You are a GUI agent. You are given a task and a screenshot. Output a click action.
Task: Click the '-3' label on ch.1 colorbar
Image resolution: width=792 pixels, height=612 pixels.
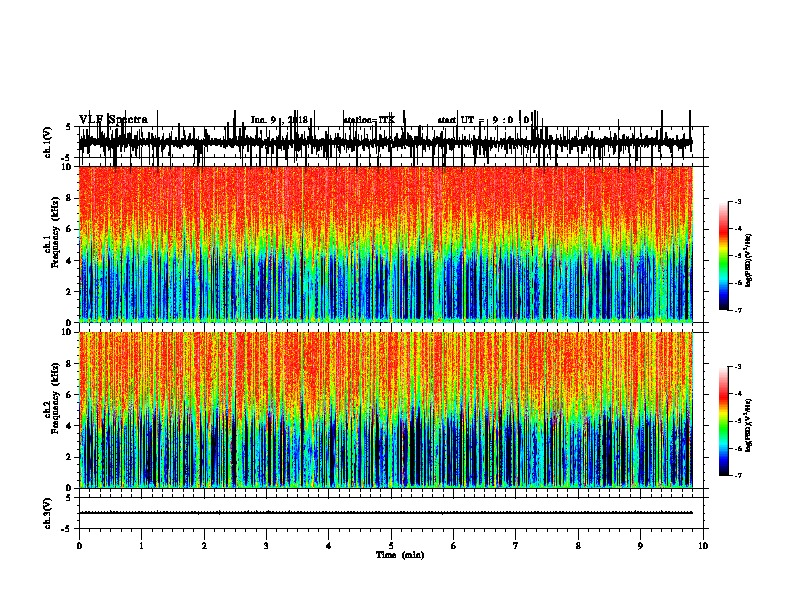pyautogui.click(x=737, y=201)
